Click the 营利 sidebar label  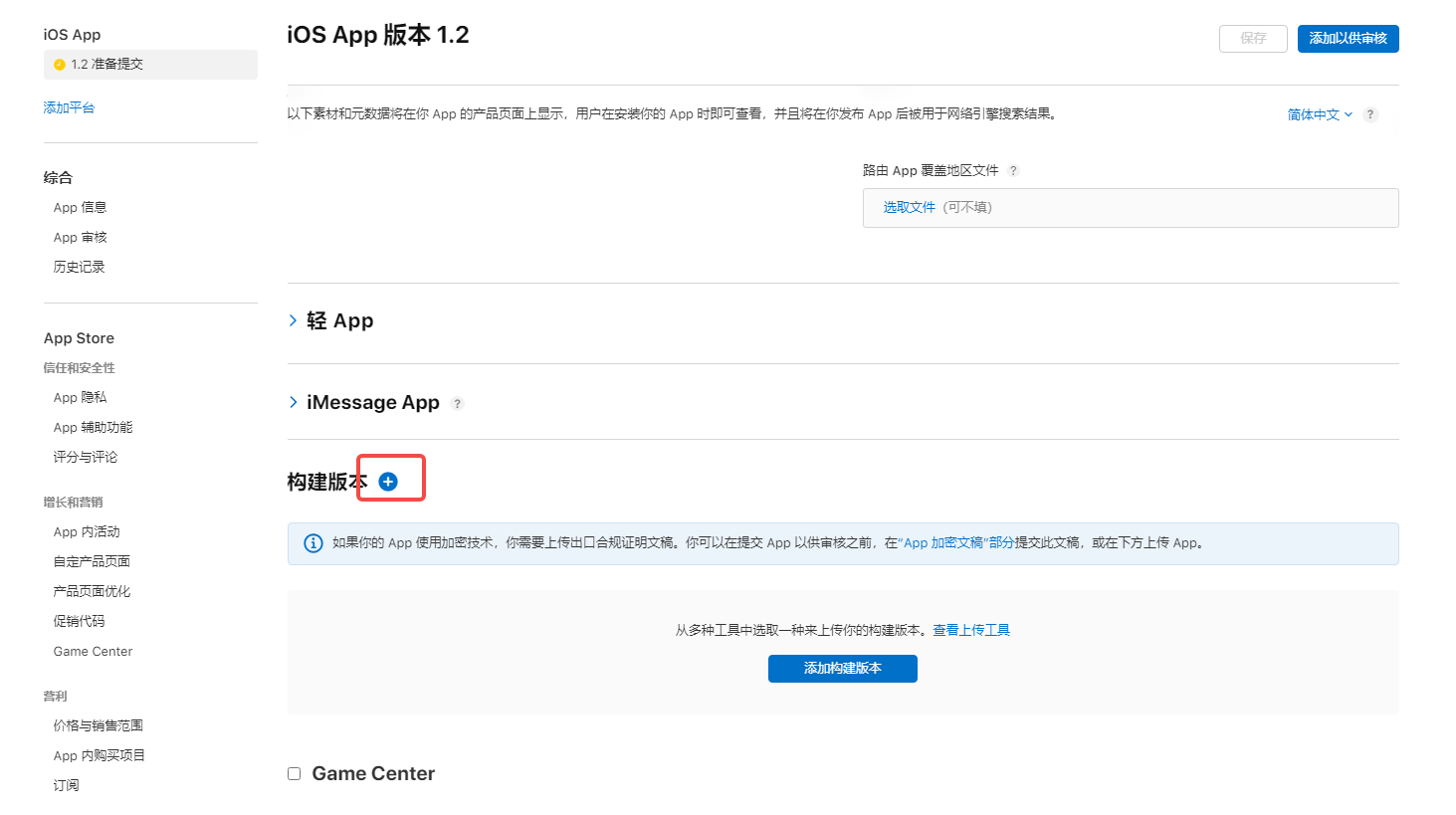(55, 696)
